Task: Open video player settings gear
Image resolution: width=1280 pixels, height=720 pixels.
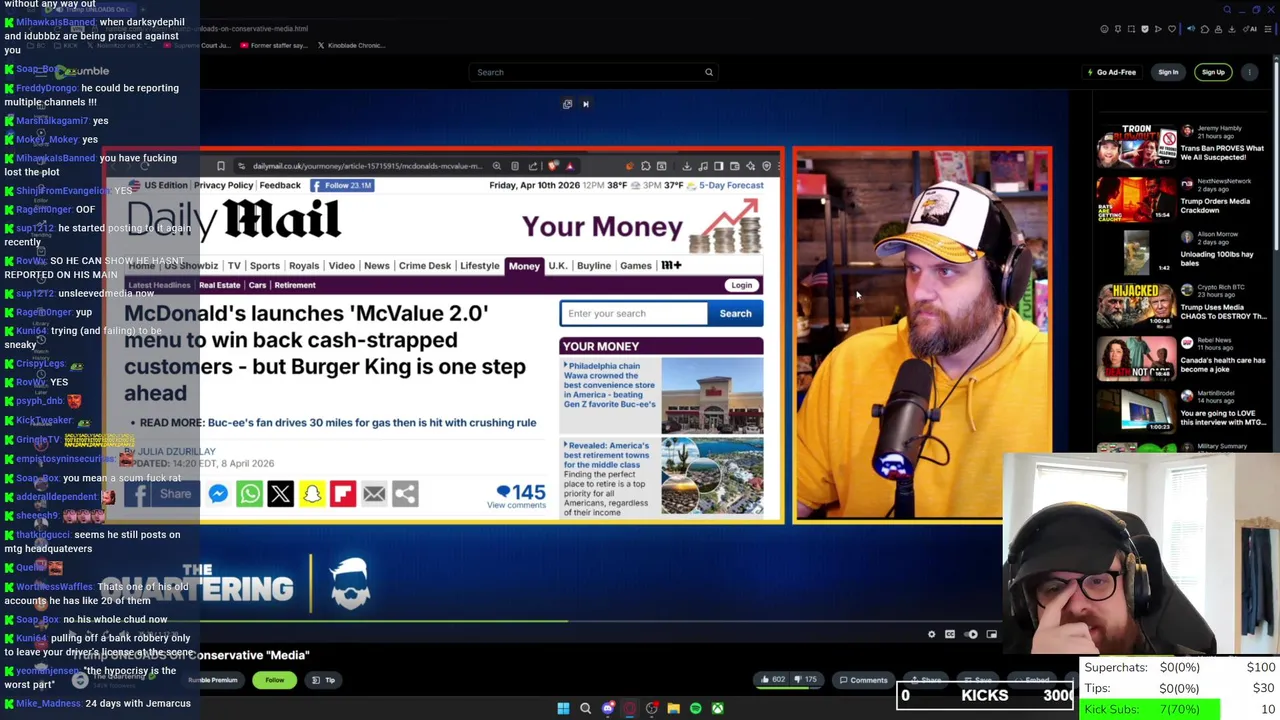Action: (x=931, y=634)
